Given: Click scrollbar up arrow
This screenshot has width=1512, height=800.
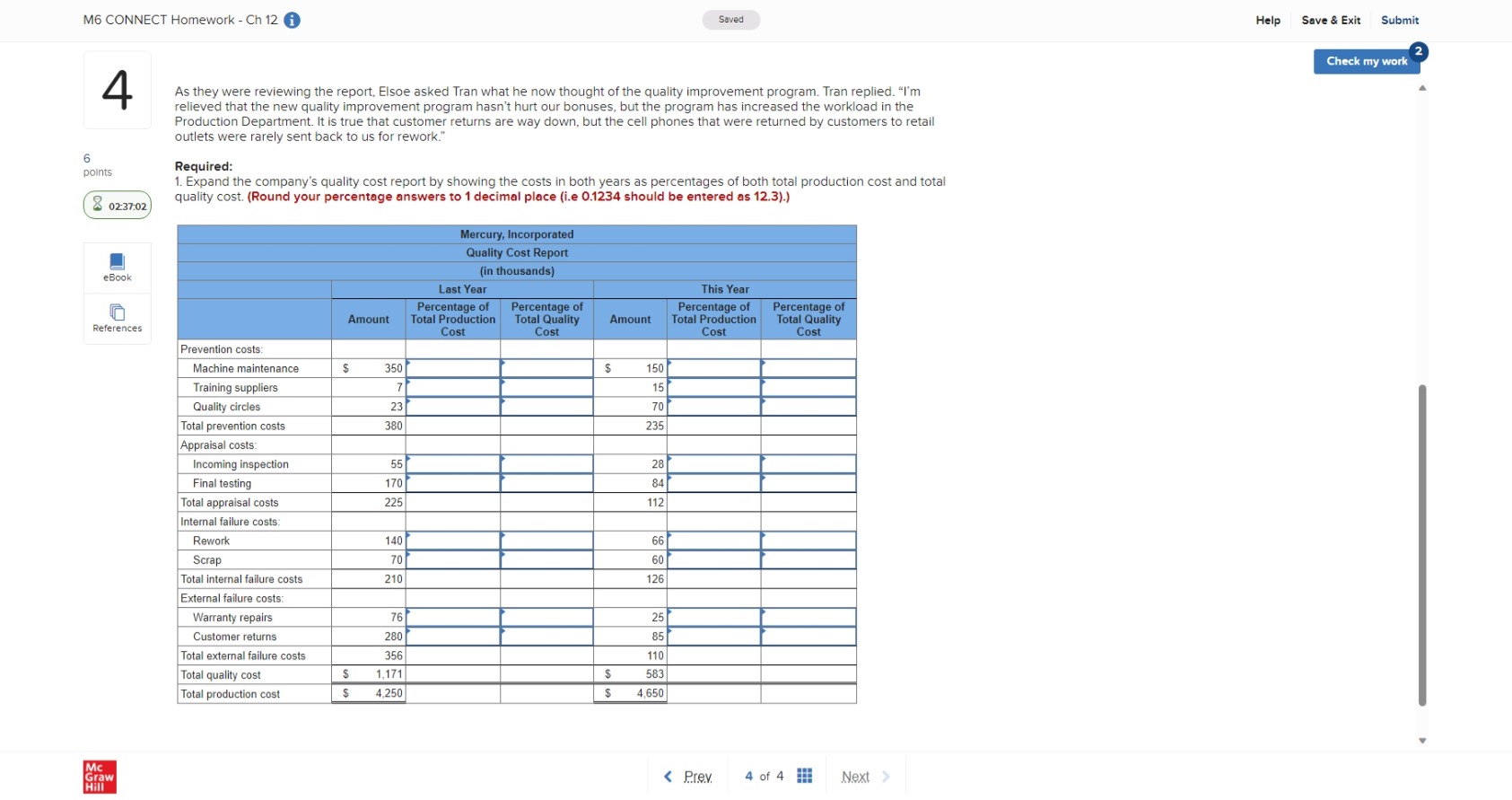Looking at the screenshot, I should point(1422,88).
